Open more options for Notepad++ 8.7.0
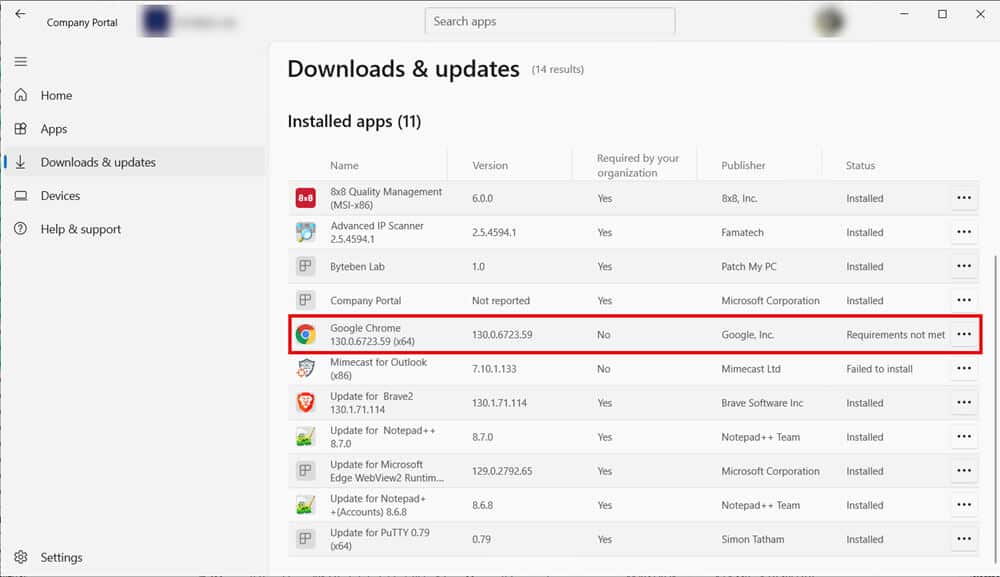The width and height of the screenshot is (1000, 577). point(964,436)
